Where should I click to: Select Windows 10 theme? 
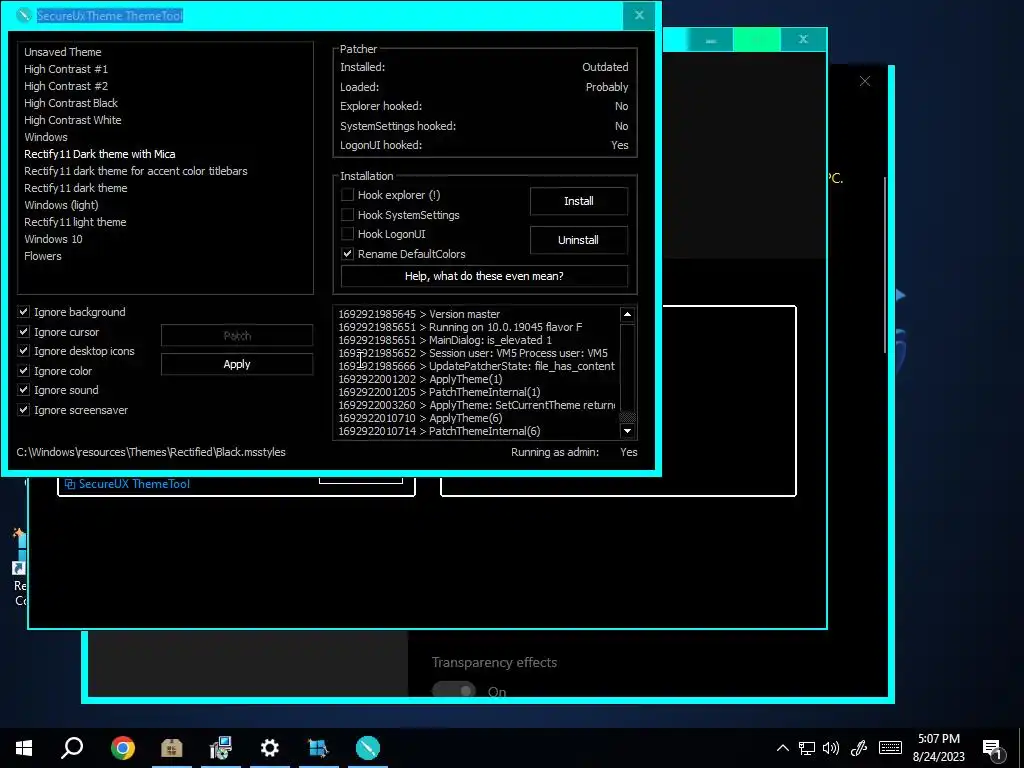click(54, 239)
